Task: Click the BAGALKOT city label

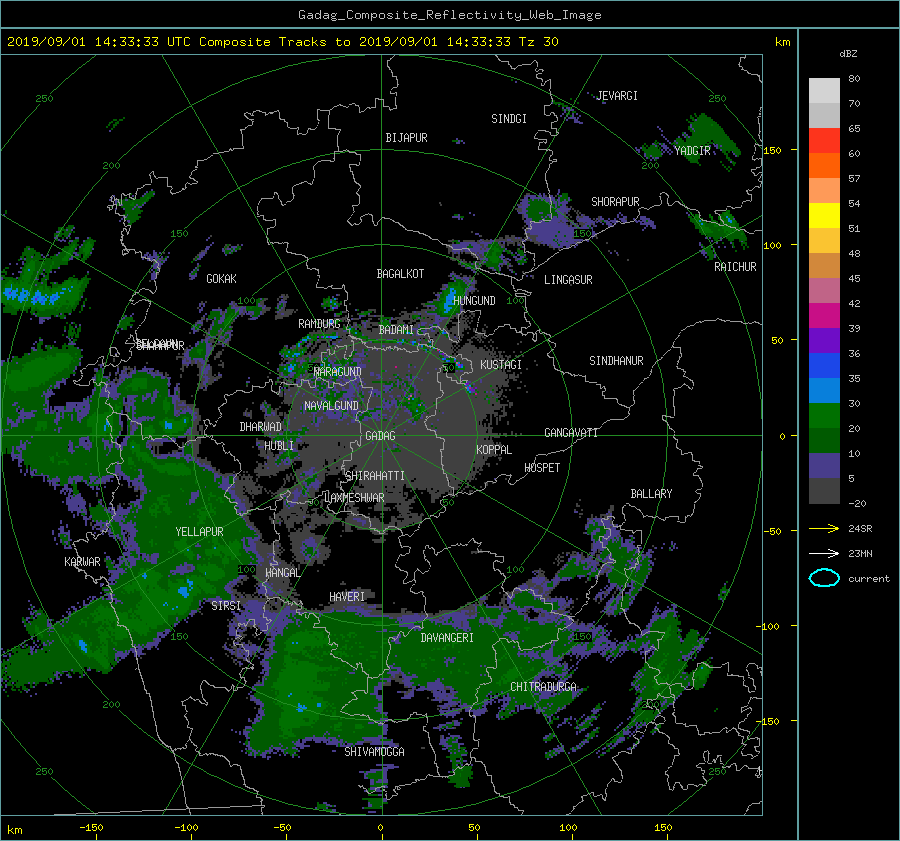Action: pos(400,274)
